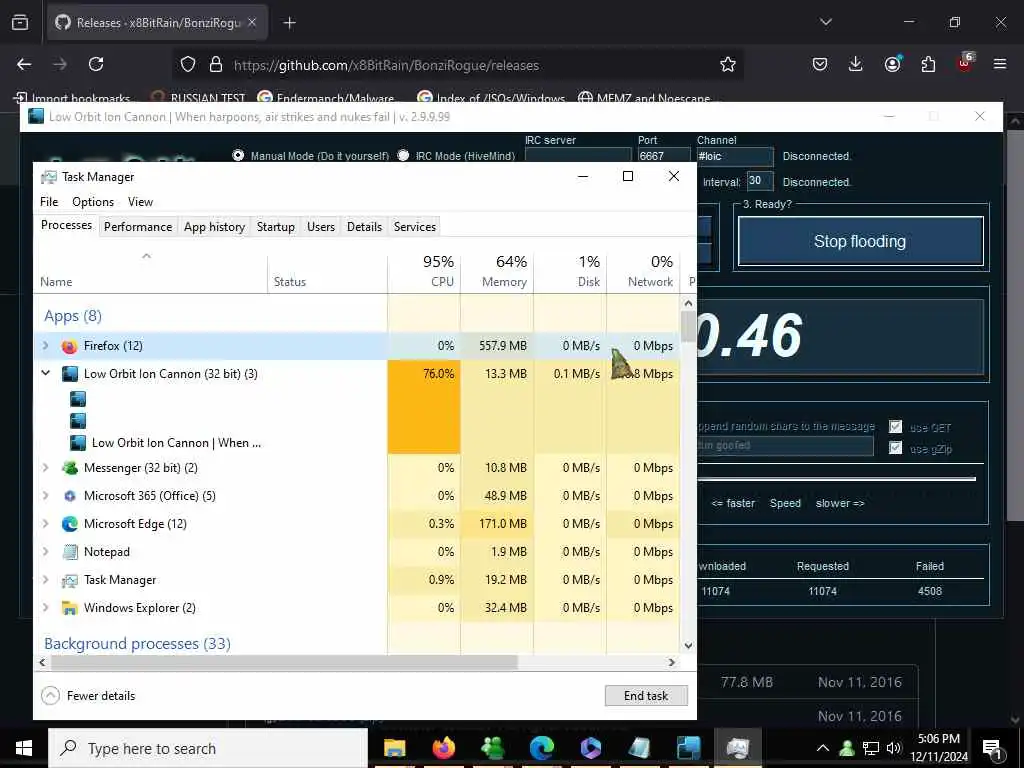The width and height of the screenshot is (1024, 768).
Task: Switch to the App history tab
Action: tap(214, 227)
